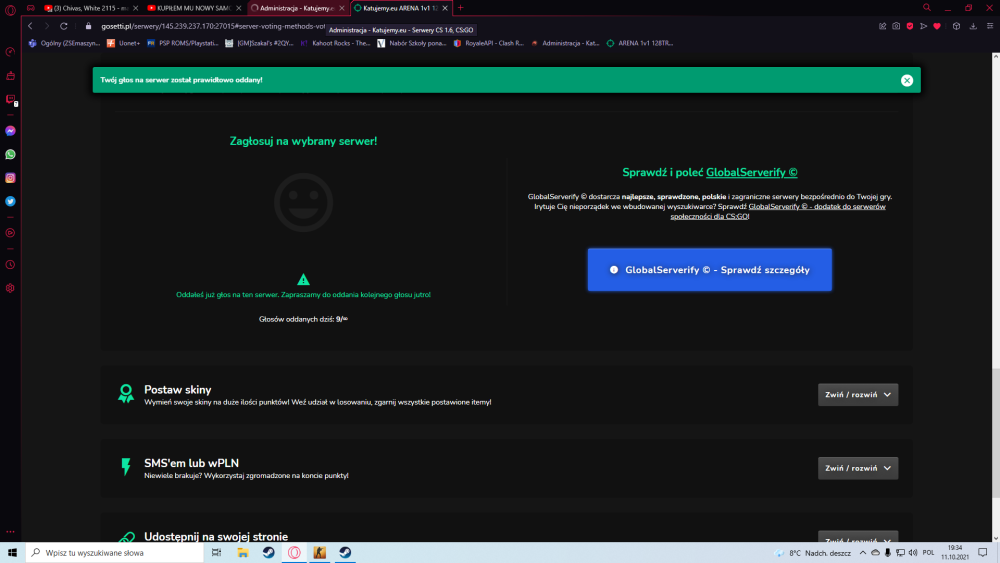
Task: Open the downloads icon
Action: (x=973, y=26)
